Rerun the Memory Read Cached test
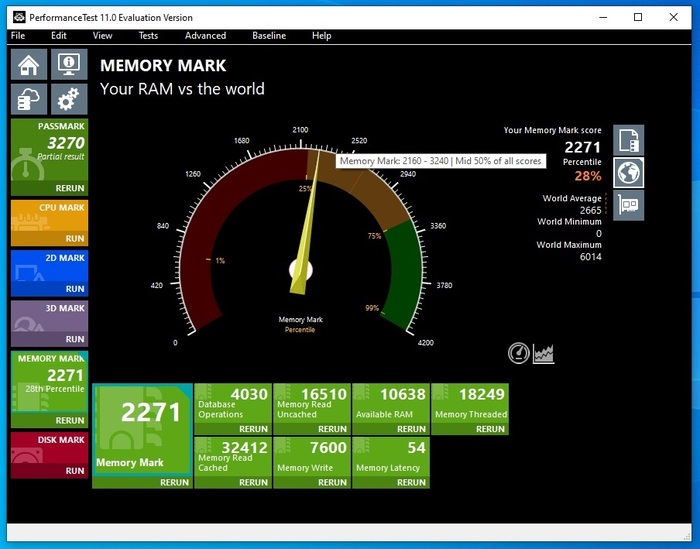The image size is (700, 549). (x=253, y=482)
